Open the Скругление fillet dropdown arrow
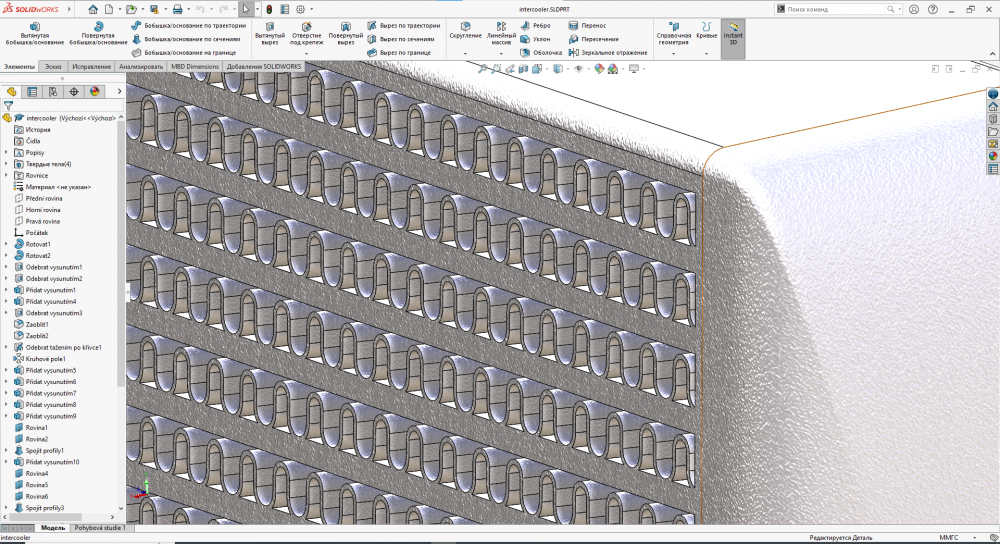This screenshot has height=544, width=1000. click(x=465, y=53)
